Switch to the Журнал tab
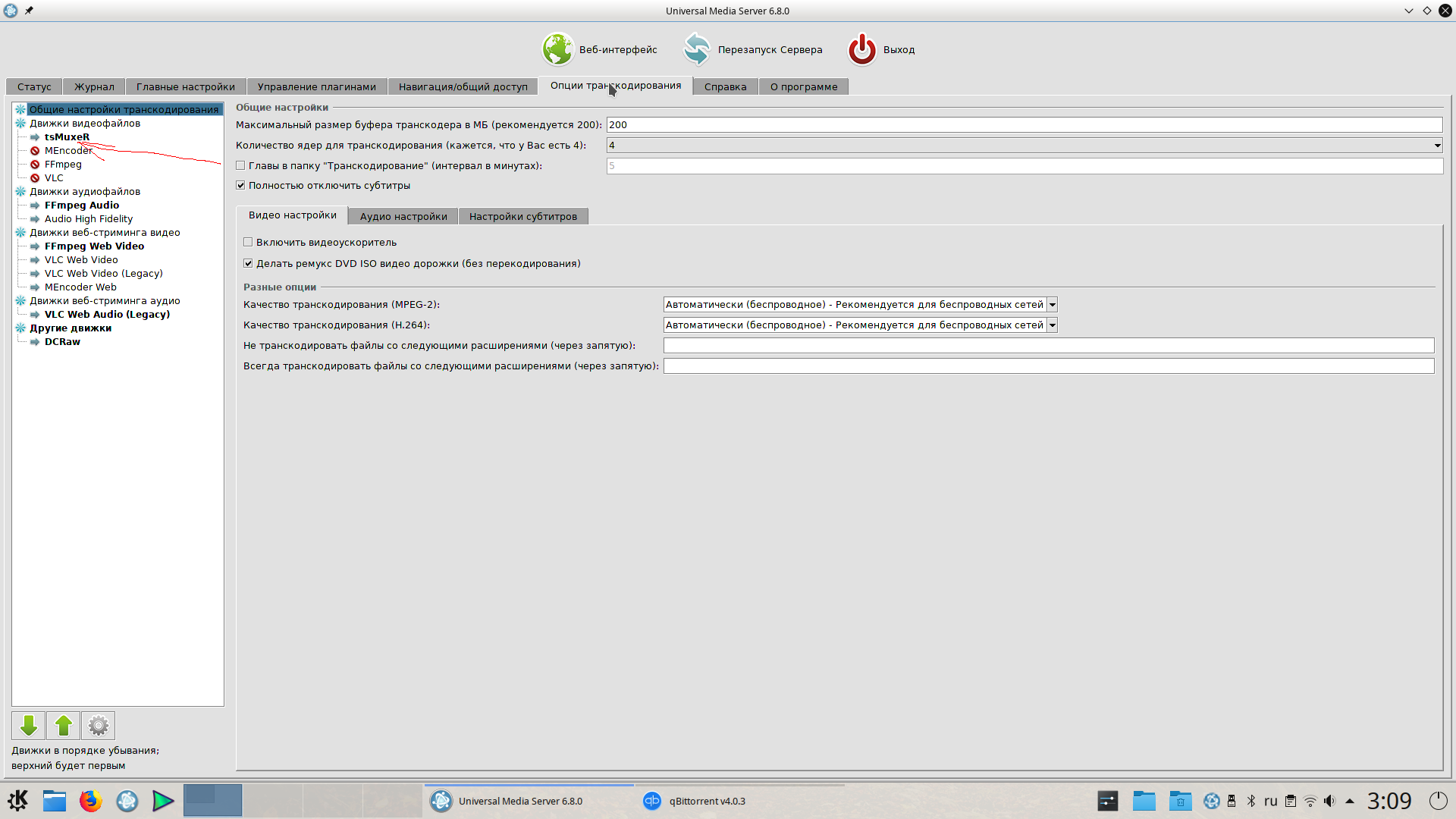The height and width of the screenshot is (819, 1456). 94,86
